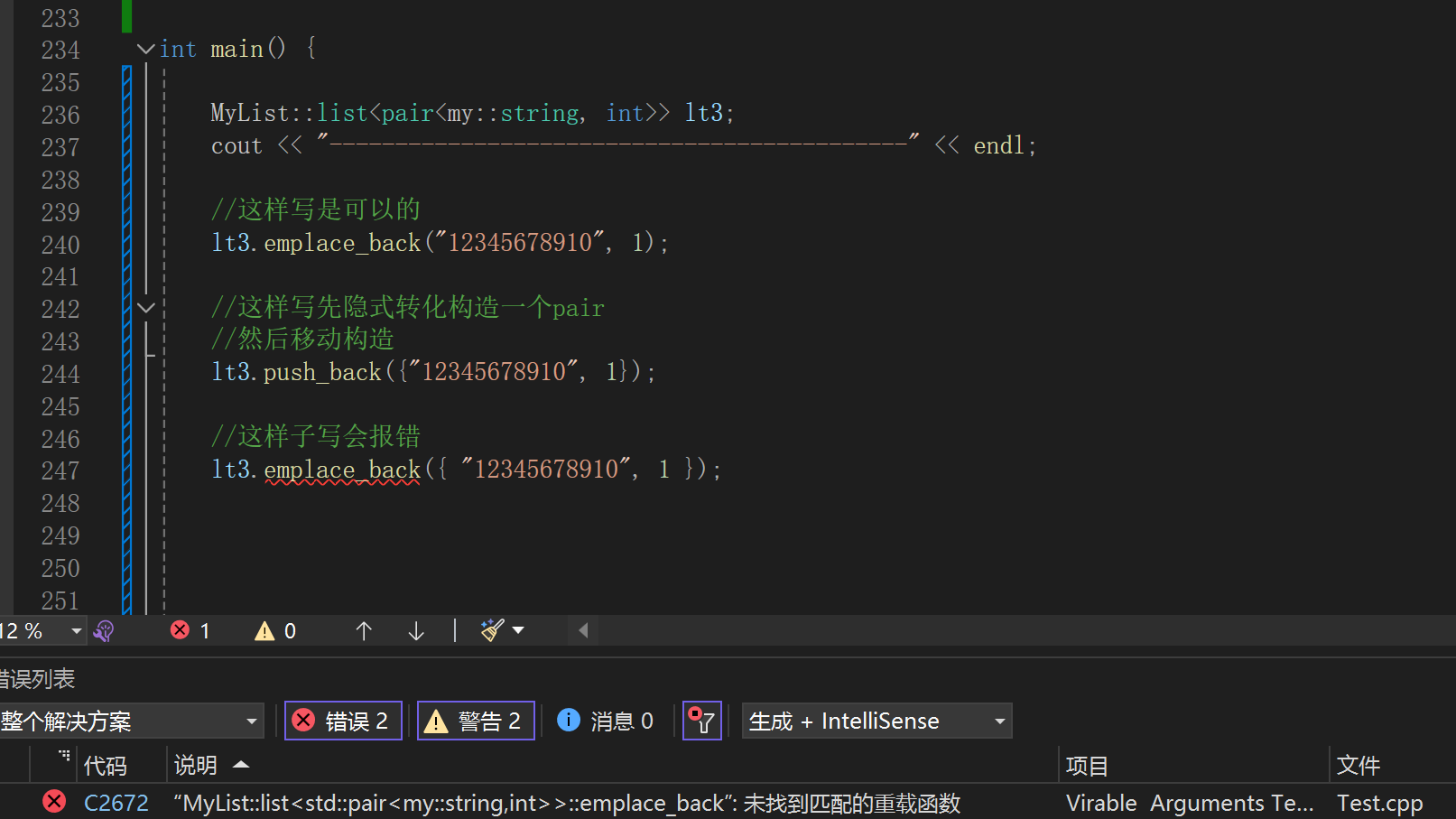Screen dimensions: 1456x819
Task: Click the red error icon on C2672 row
Action: click(54, 801)
